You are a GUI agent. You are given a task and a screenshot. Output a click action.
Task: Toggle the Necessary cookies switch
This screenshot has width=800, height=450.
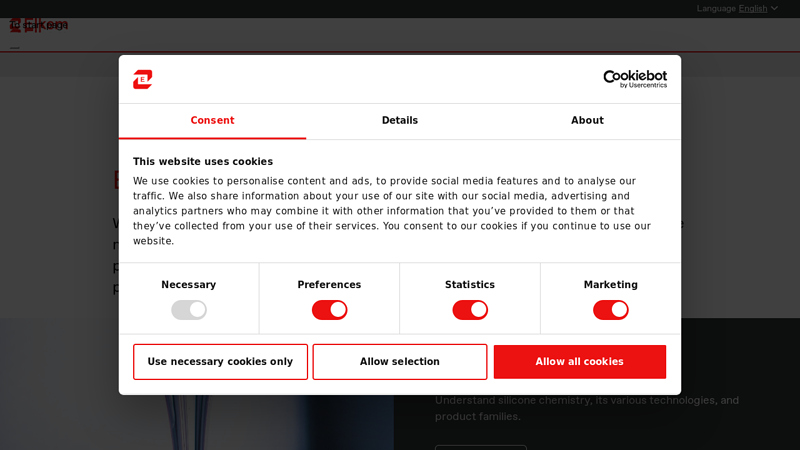pos(189,310)
